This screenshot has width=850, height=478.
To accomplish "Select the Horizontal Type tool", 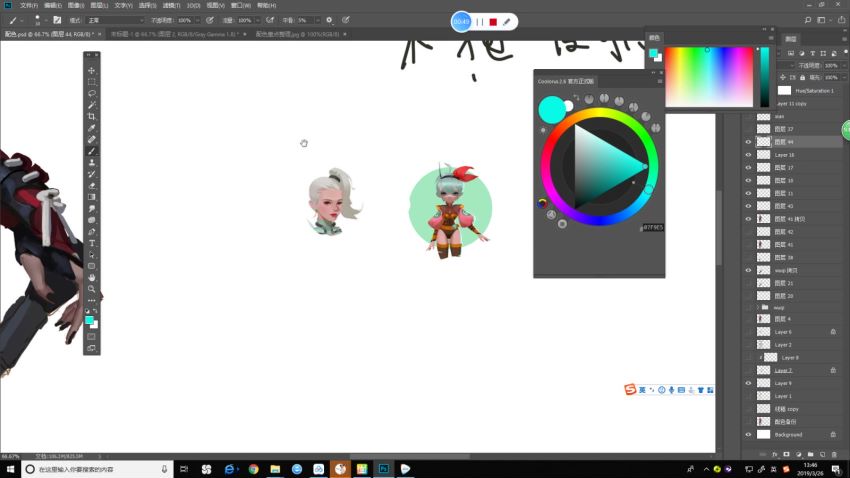I will [92, 243].
